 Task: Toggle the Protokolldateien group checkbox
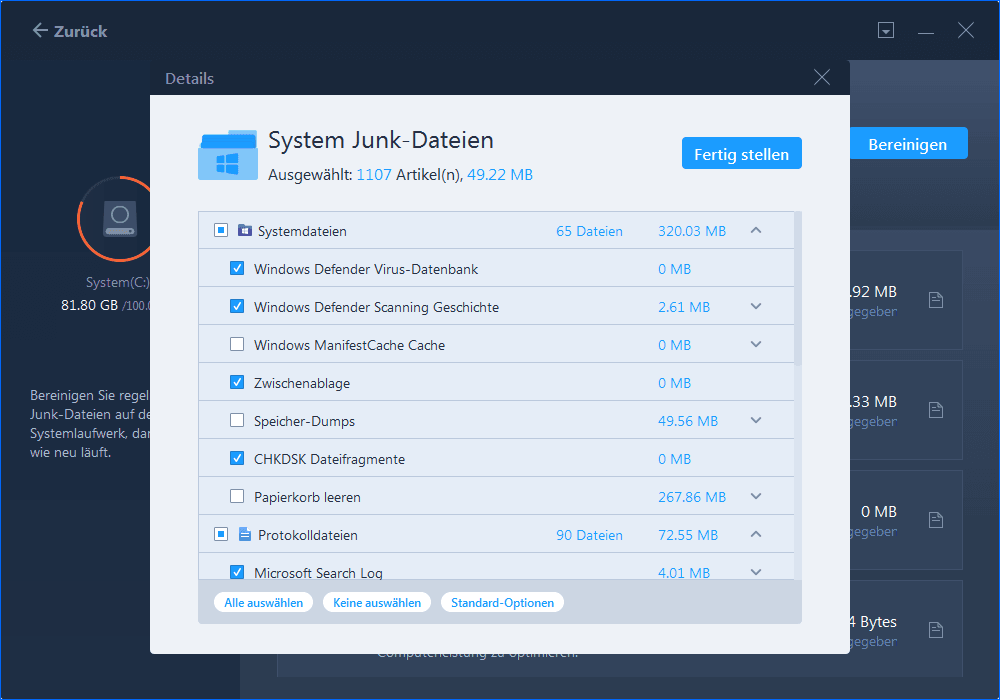(221, 534)
